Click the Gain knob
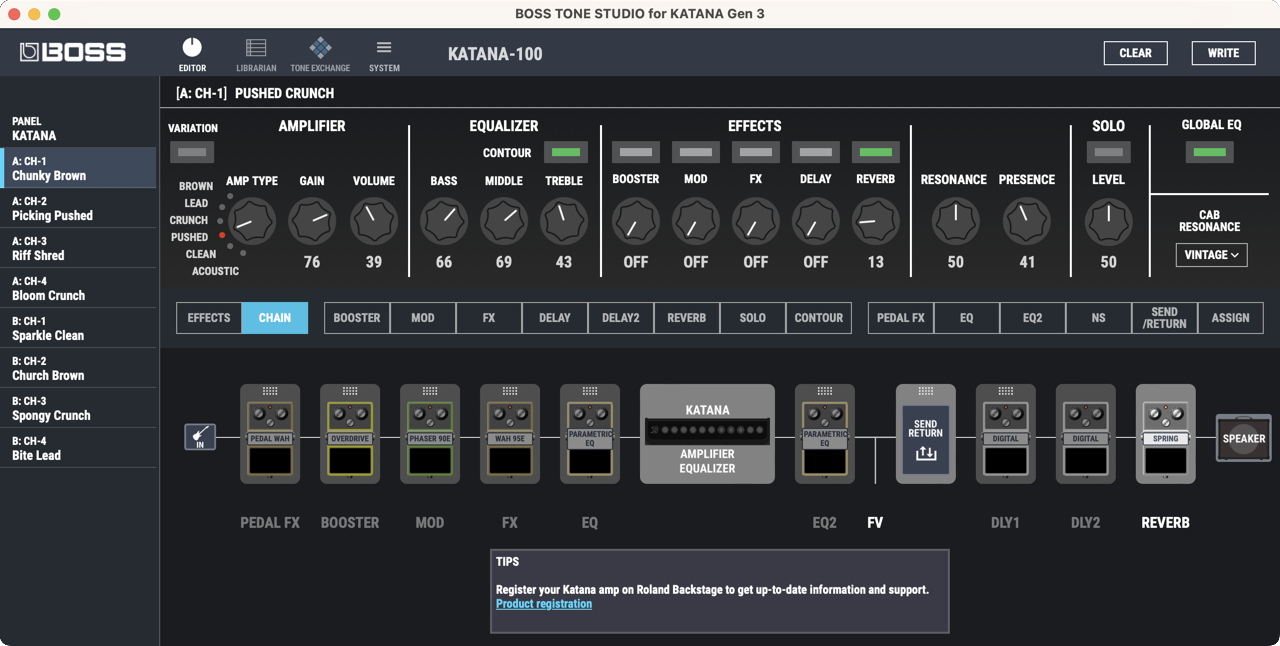1280x646 pixels. (x=312, y=221)
